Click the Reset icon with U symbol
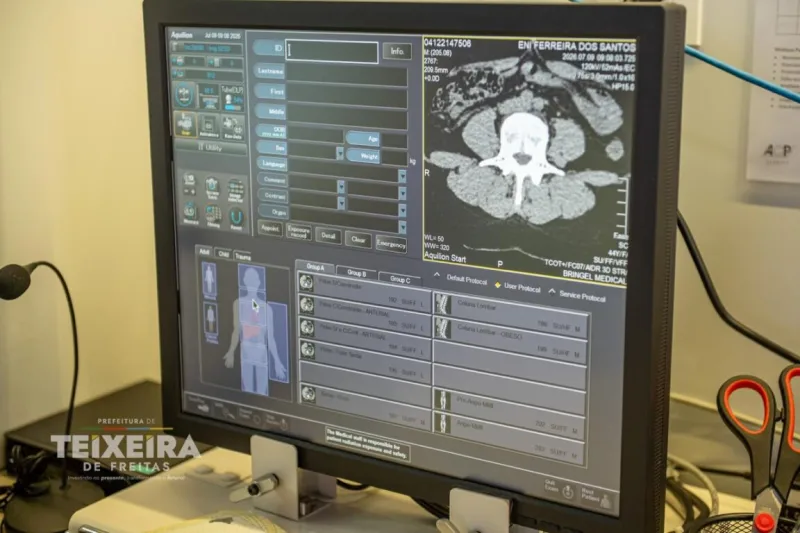Screen dimensions: 800x533 click(x=236, y=220)
